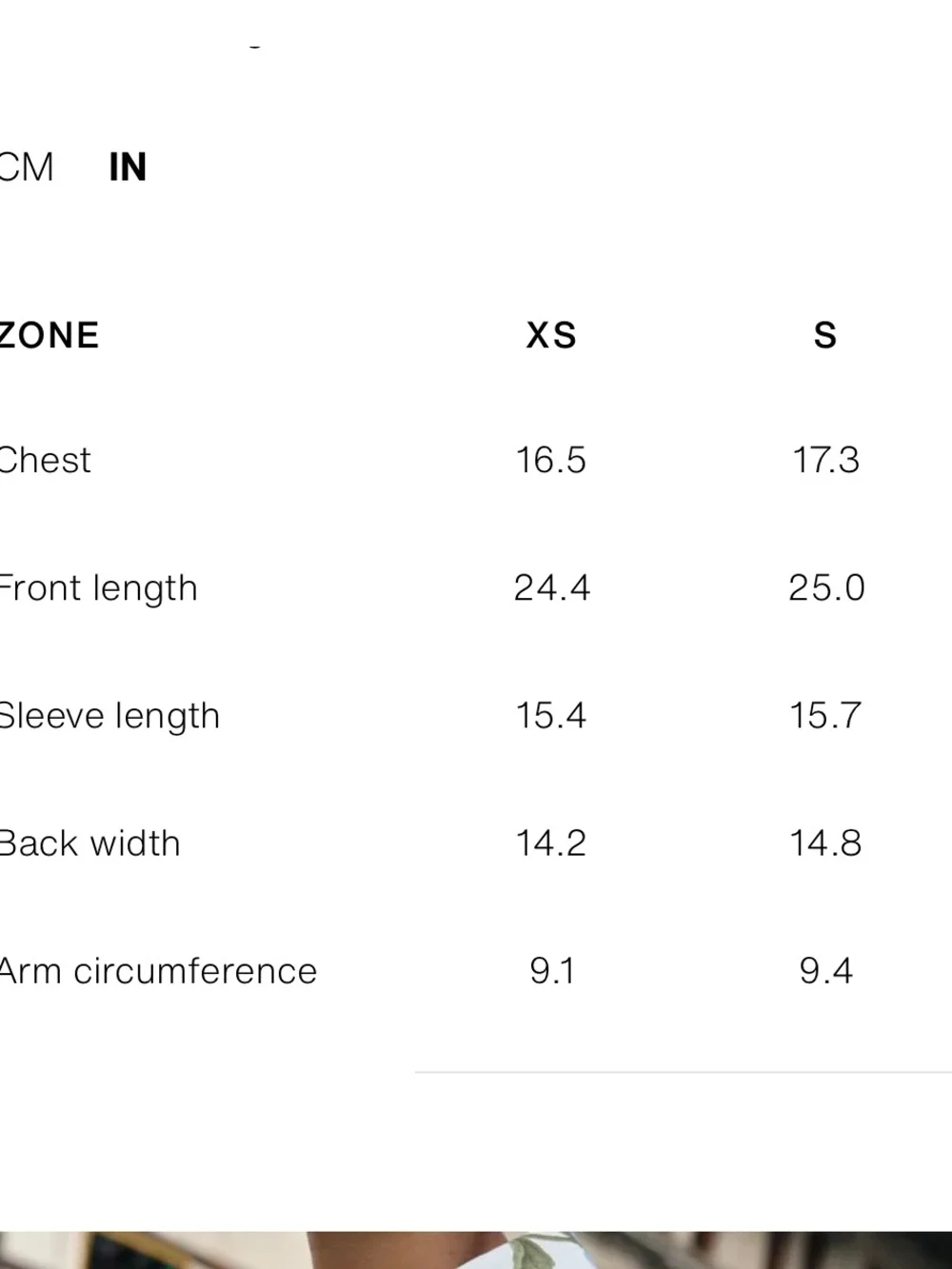Click the S back width value 14.8
This screenshot has width=952, height=1269.
click(825, 843)
